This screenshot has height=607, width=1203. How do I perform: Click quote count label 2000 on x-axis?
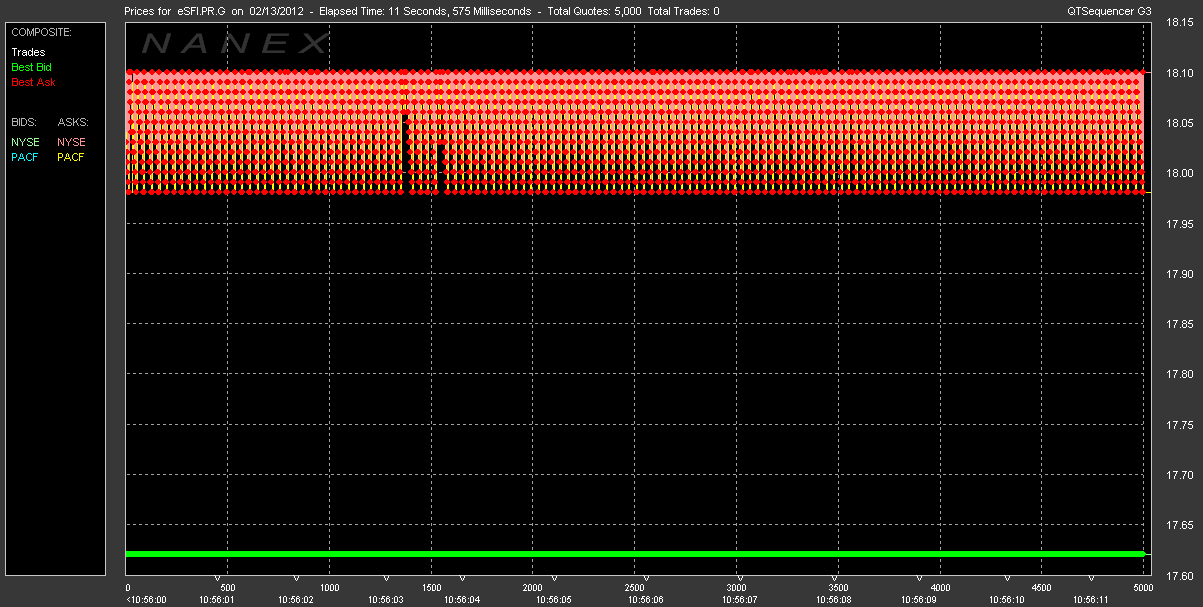coord(533,588)
